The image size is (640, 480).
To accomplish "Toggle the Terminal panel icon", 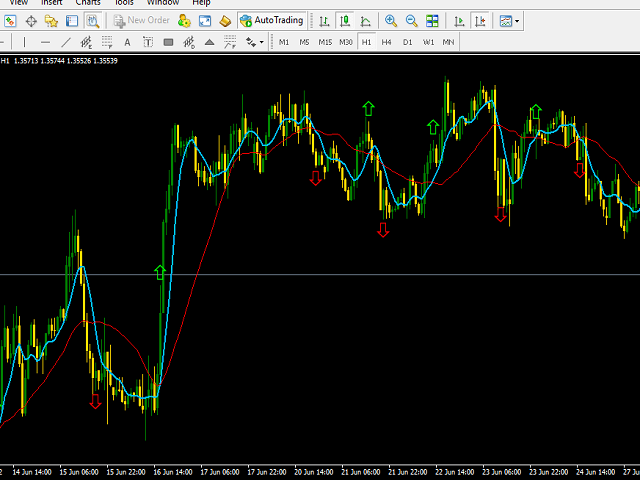I will click(72, 21).
